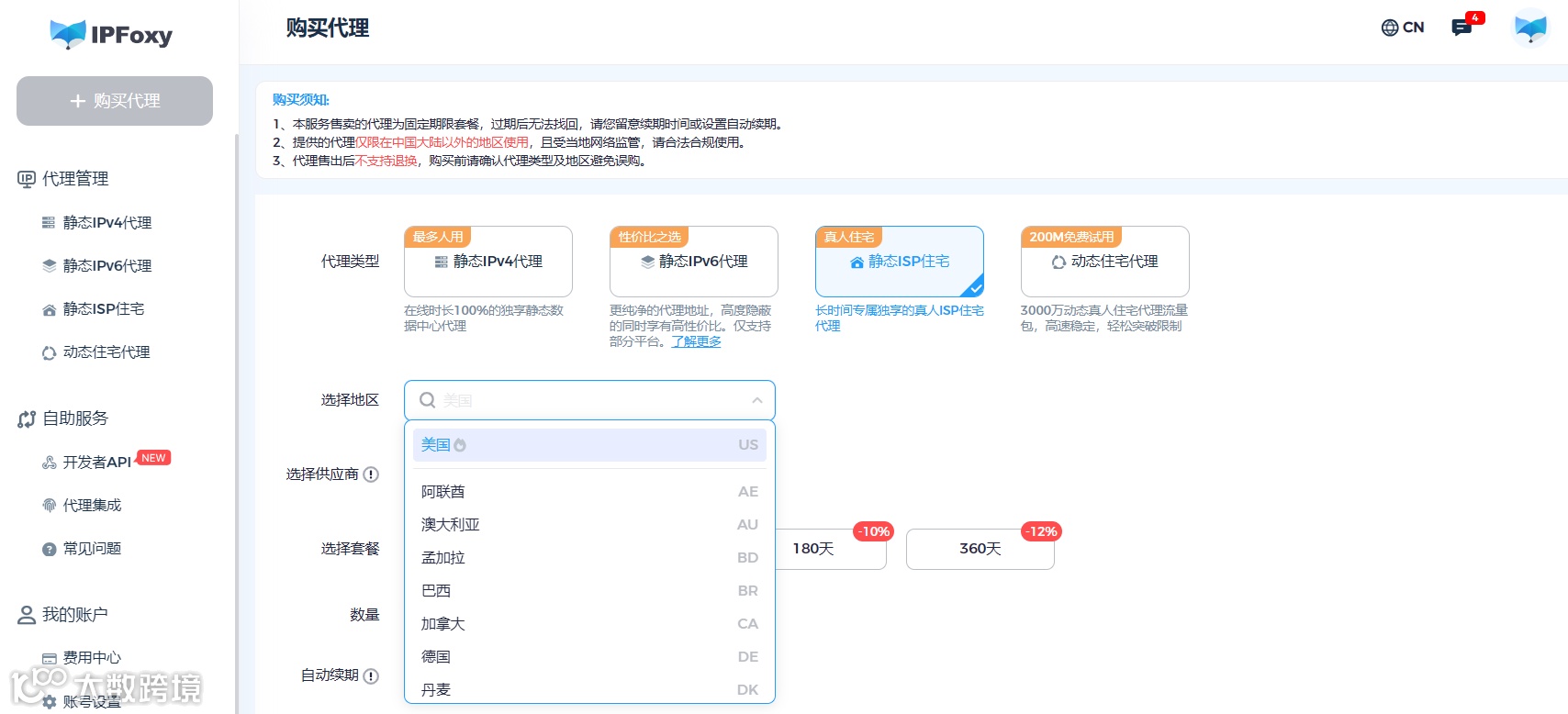Click the 最多人用 tag
The image size is (1568, 714).
(438, 237)
